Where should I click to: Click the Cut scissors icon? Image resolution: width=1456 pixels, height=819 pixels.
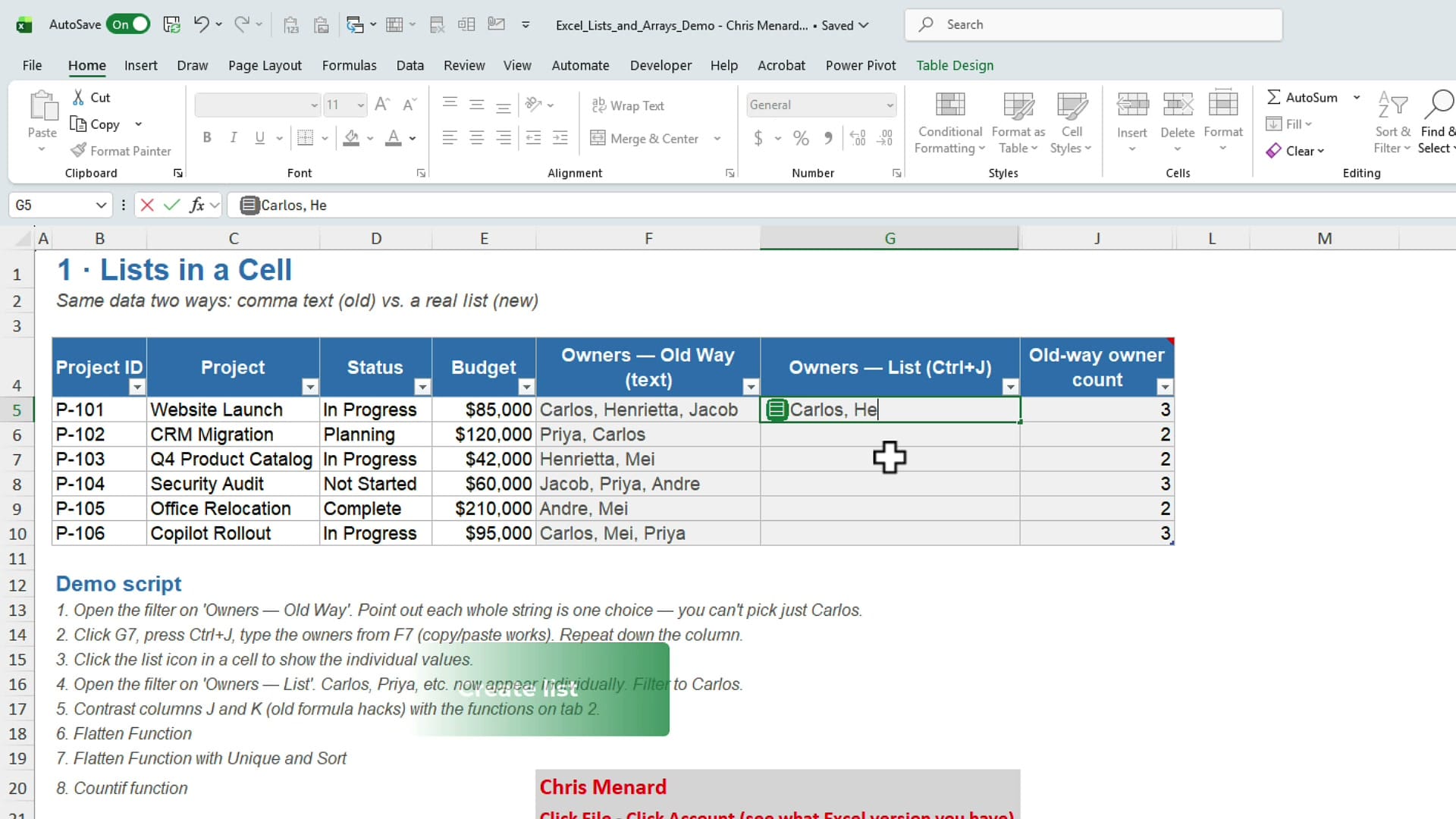[78, 97]
